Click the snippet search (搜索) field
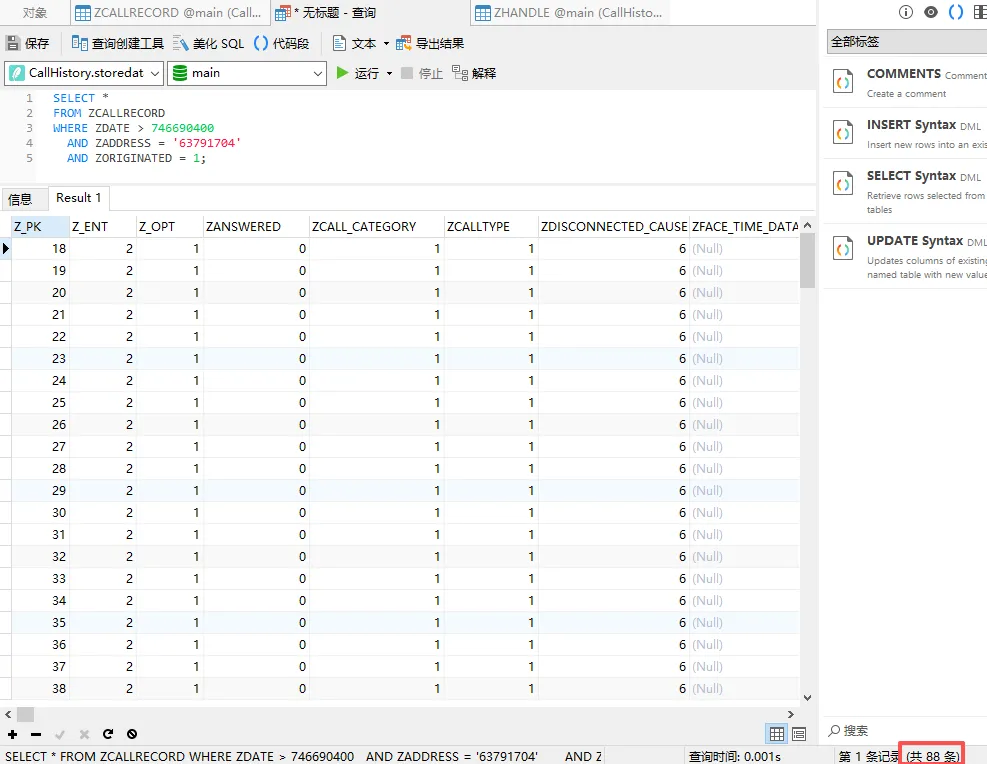The height and width of the screenshot is (764, 987). (906, 731)
